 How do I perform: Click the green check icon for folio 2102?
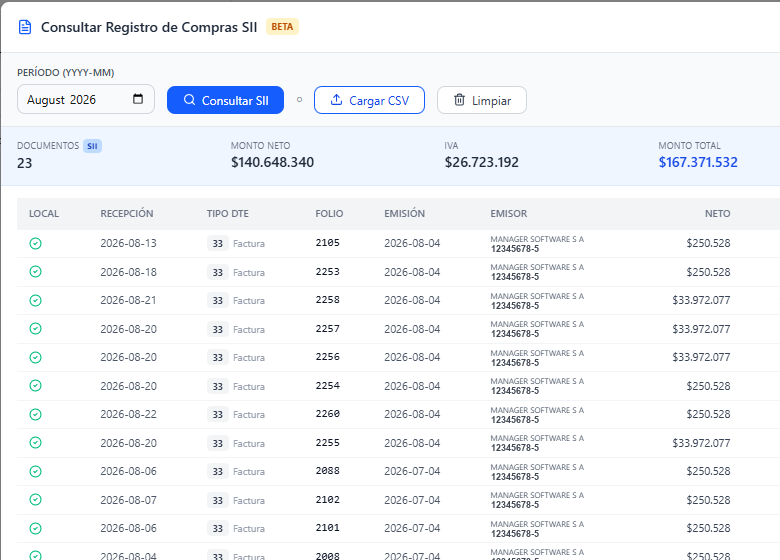click(35, 500)
